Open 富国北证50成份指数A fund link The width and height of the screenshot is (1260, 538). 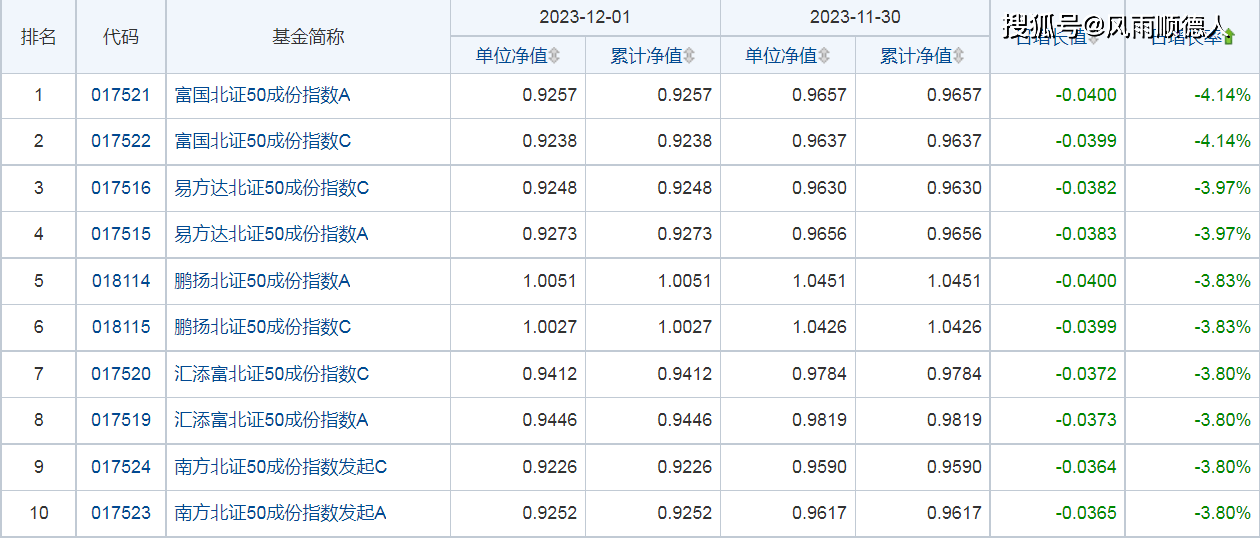click(263, 96)
